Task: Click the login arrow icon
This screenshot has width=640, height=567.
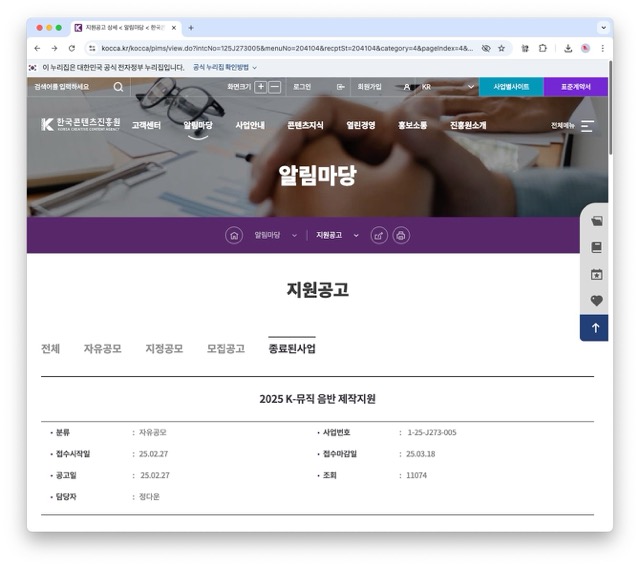Action: pyautogui.click(x=340, y=87)
